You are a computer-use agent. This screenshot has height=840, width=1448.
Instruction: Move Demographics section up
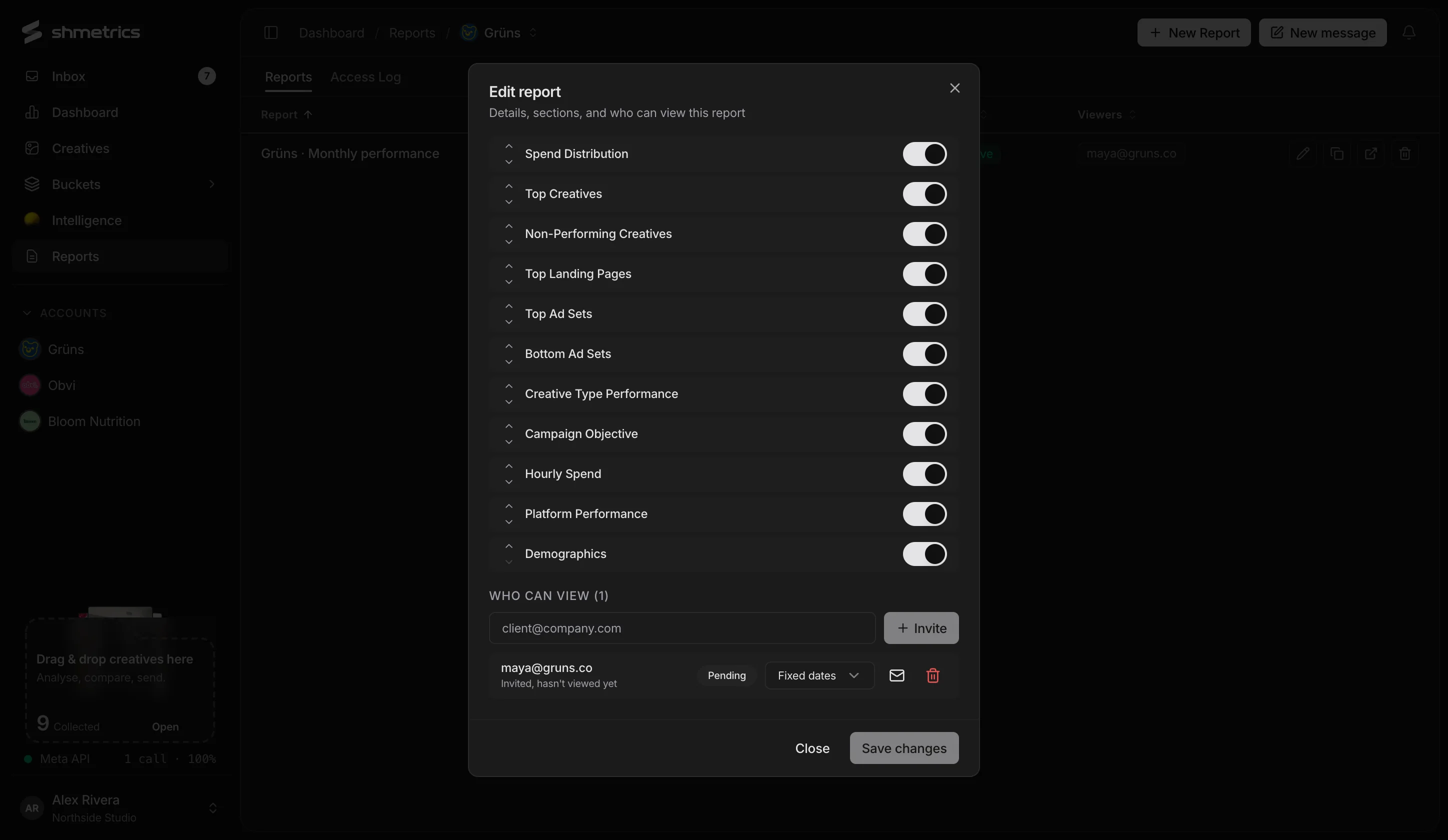(508, 546)
